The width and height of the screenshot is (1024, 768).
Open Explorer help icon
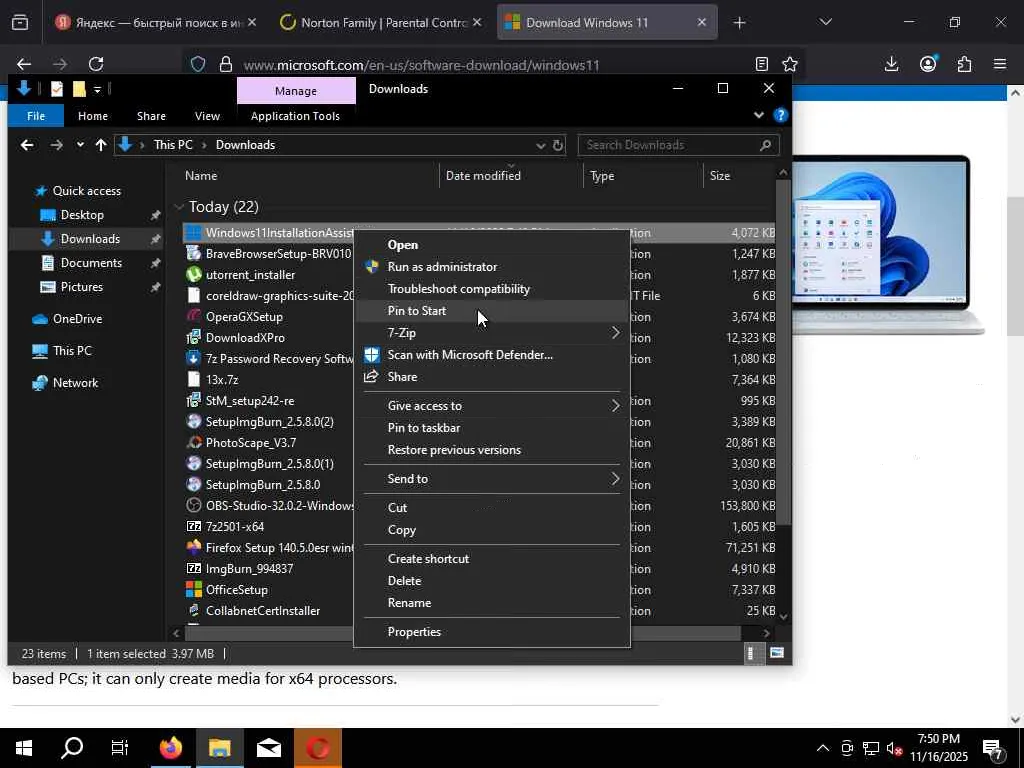coord(780,116)
